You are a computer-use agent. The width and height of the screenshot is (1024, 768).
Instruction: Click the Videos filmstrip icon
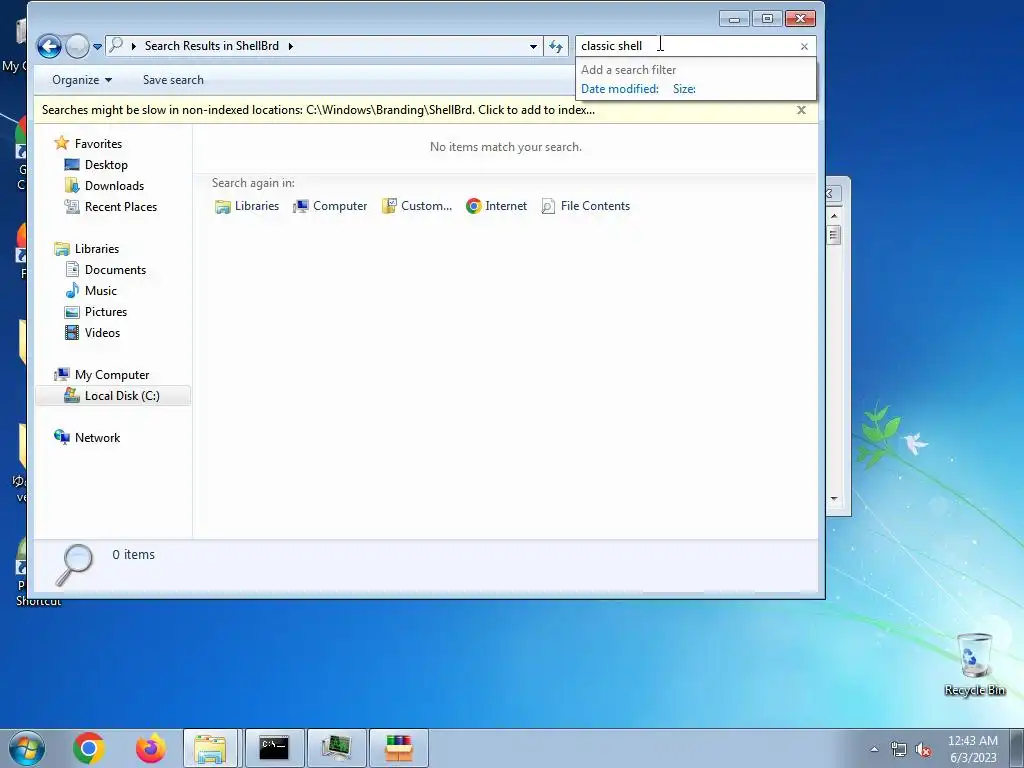(72, 332)
